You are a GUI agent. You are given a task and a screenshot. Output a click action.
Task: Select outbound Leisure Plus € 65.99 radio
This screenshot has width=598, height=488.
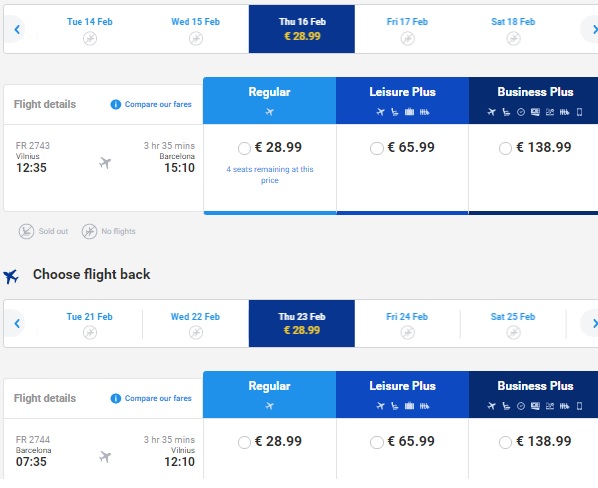tap(376, 148)
